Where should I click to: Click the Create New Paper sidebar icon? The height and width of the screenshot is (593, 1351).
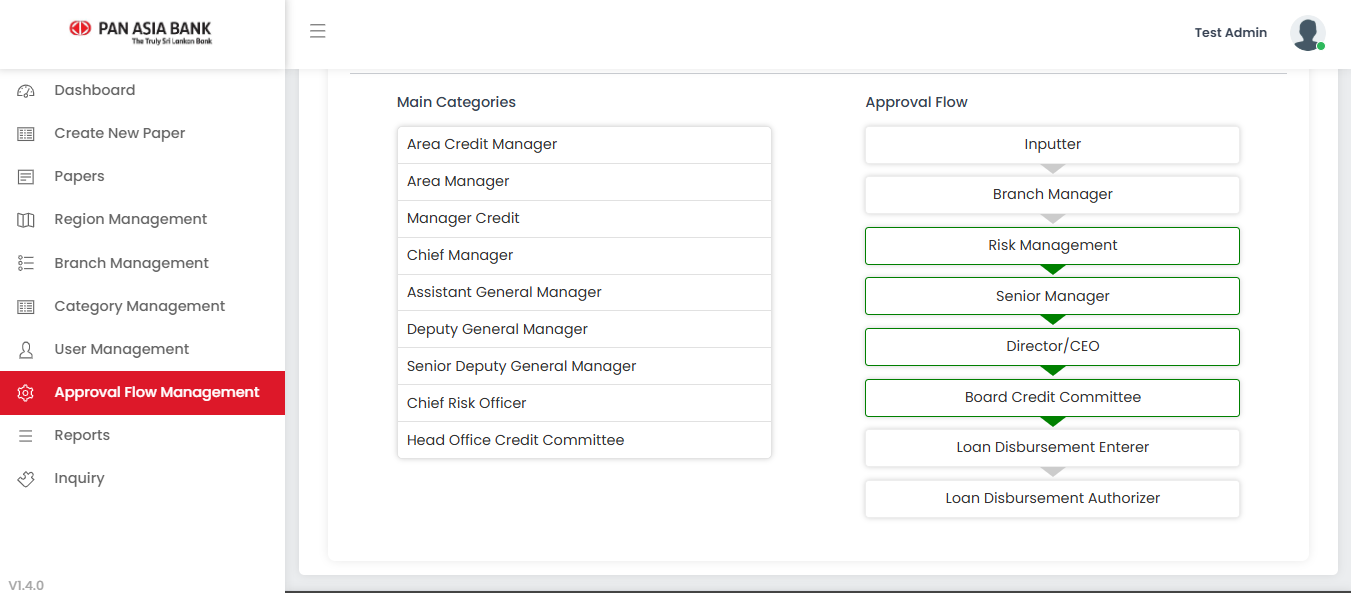(x=26, y=134)
